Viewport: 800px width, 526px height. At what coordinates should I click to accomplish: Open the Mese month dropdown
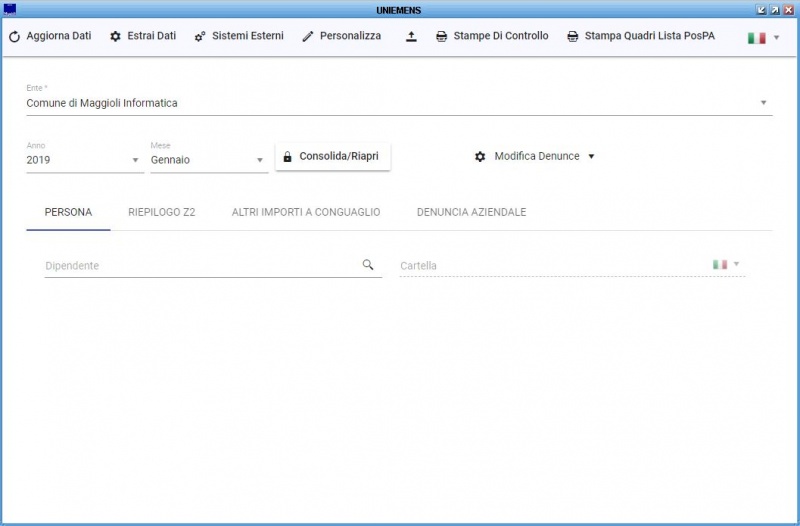259,160
